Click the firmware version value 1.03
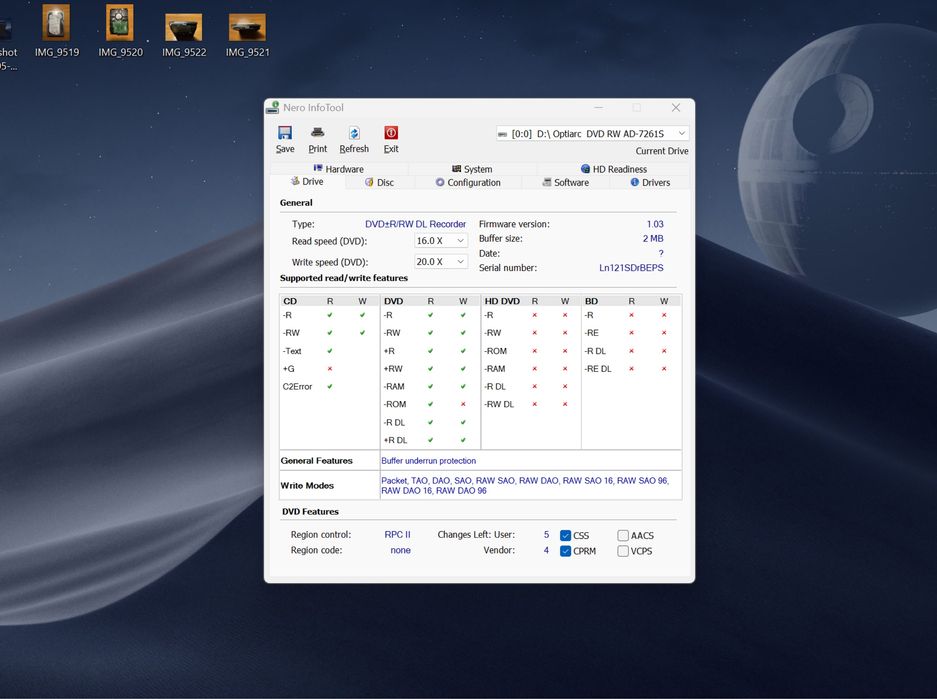 tap(655, 224)
